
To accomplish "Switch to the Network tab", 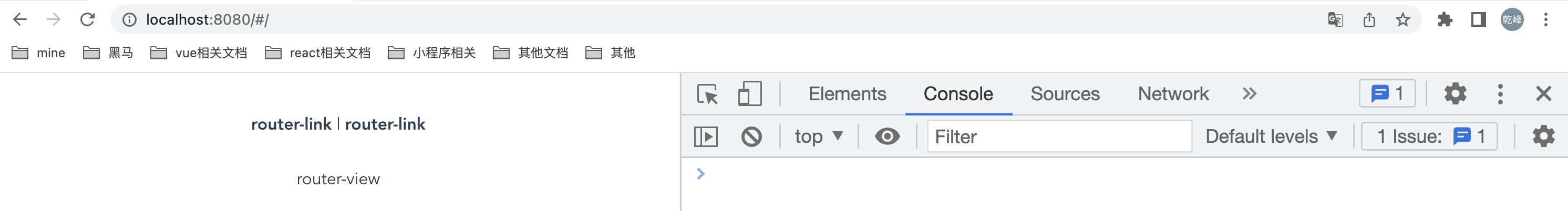I will 1173,93.
